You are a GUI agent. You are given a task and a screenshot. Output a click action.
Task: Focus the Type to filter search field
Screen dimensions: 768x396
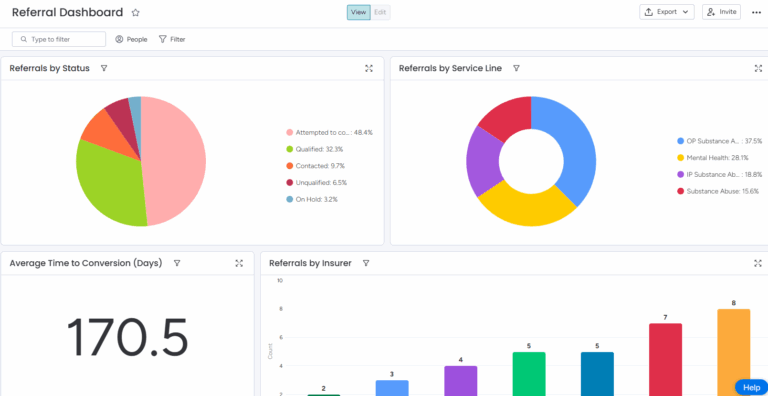coord(59,39)
